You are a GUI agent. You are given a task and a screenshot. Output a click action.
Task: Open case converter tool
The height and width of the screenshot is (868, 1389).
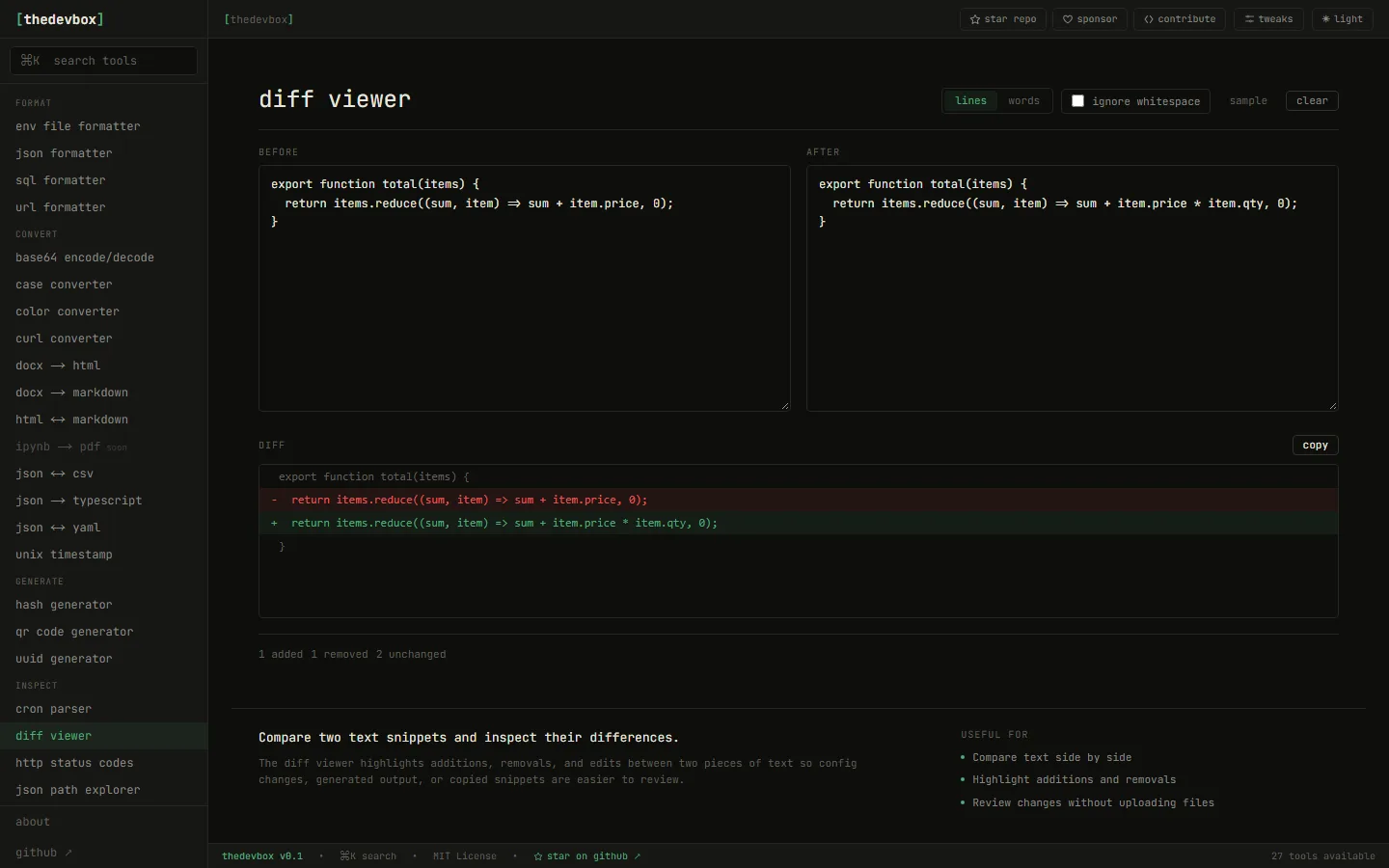[103, 285]
